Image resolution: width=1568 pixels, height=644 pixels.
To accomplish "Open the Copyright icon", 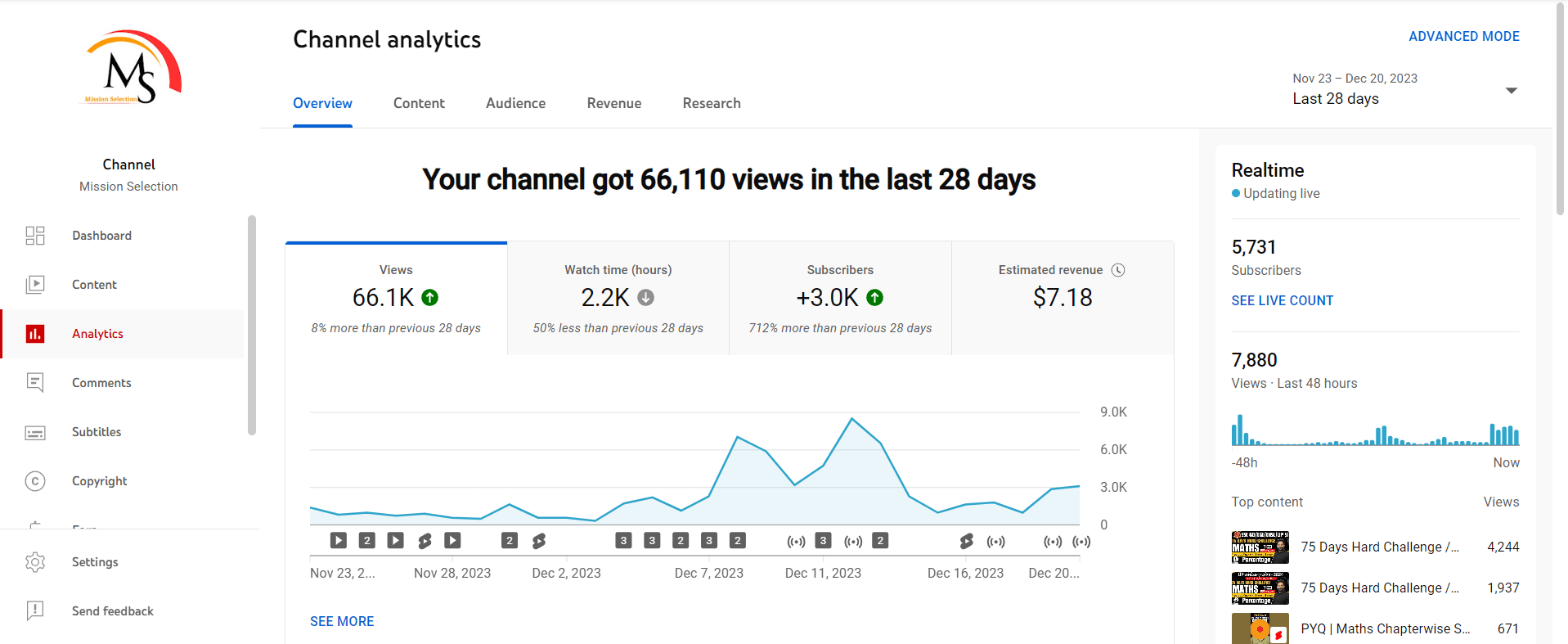I will (x=35, y=481).
